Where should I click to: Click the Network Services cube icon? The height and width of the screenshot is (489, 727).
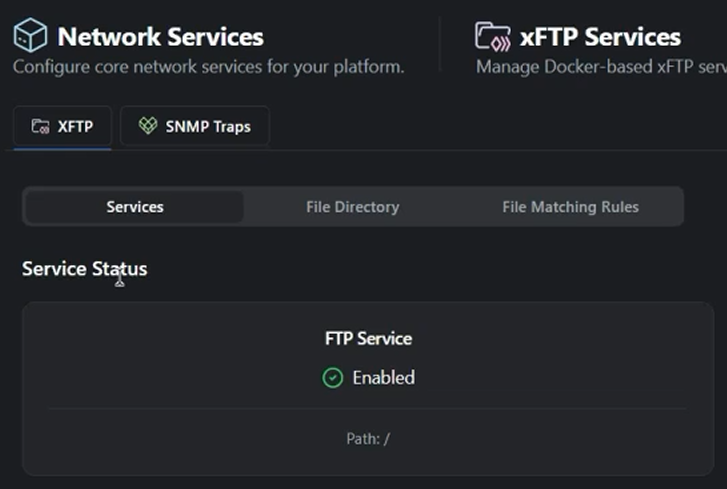[31, 37]
